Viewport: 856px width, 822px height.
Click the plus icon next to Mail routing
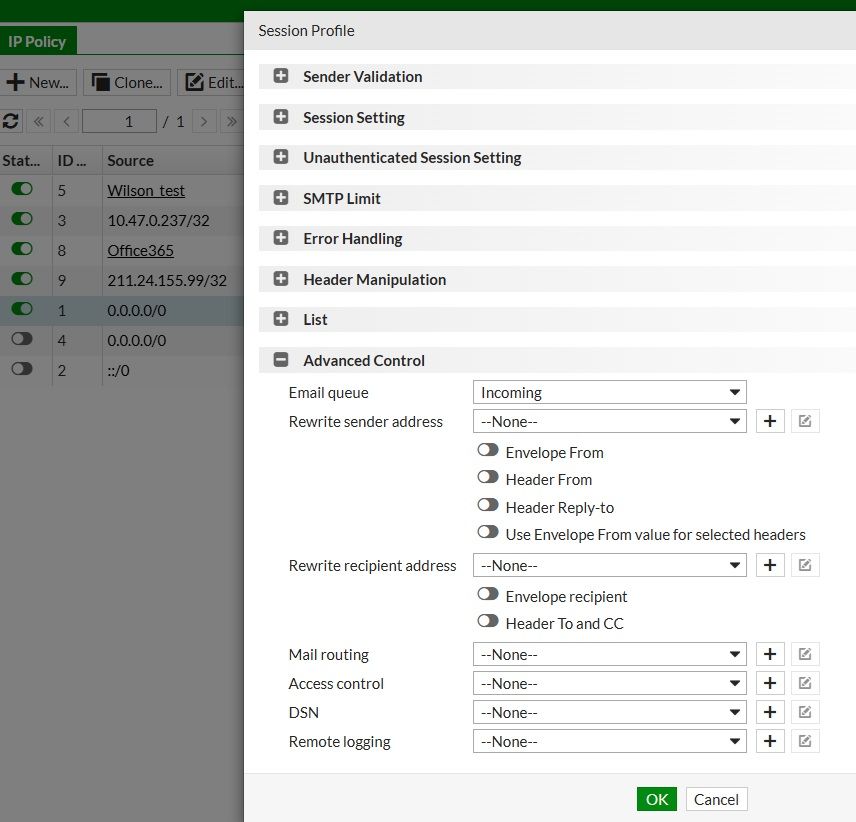769,655
